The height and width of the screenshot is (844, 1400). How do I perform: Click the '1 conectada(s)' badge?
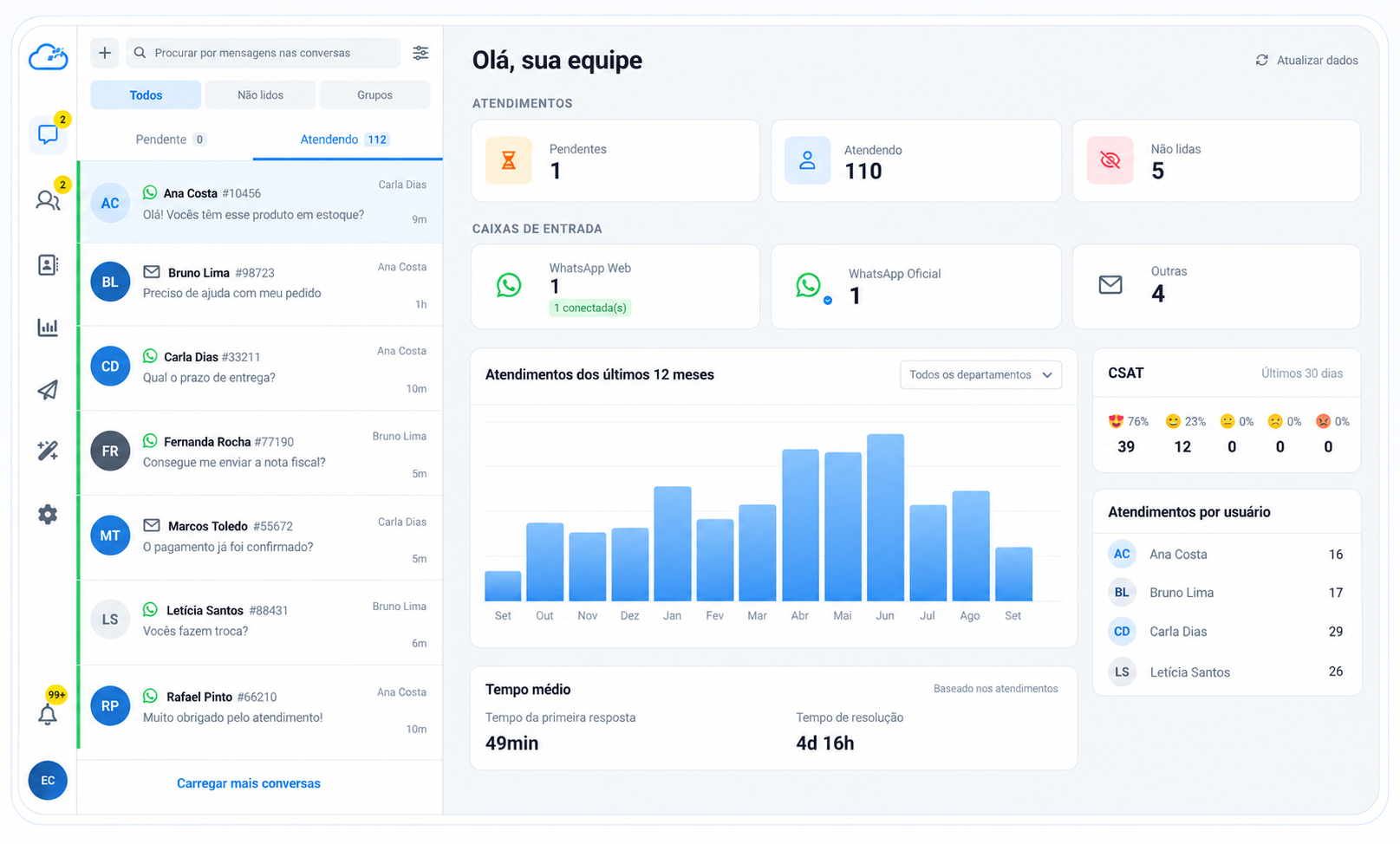point(589,308)
